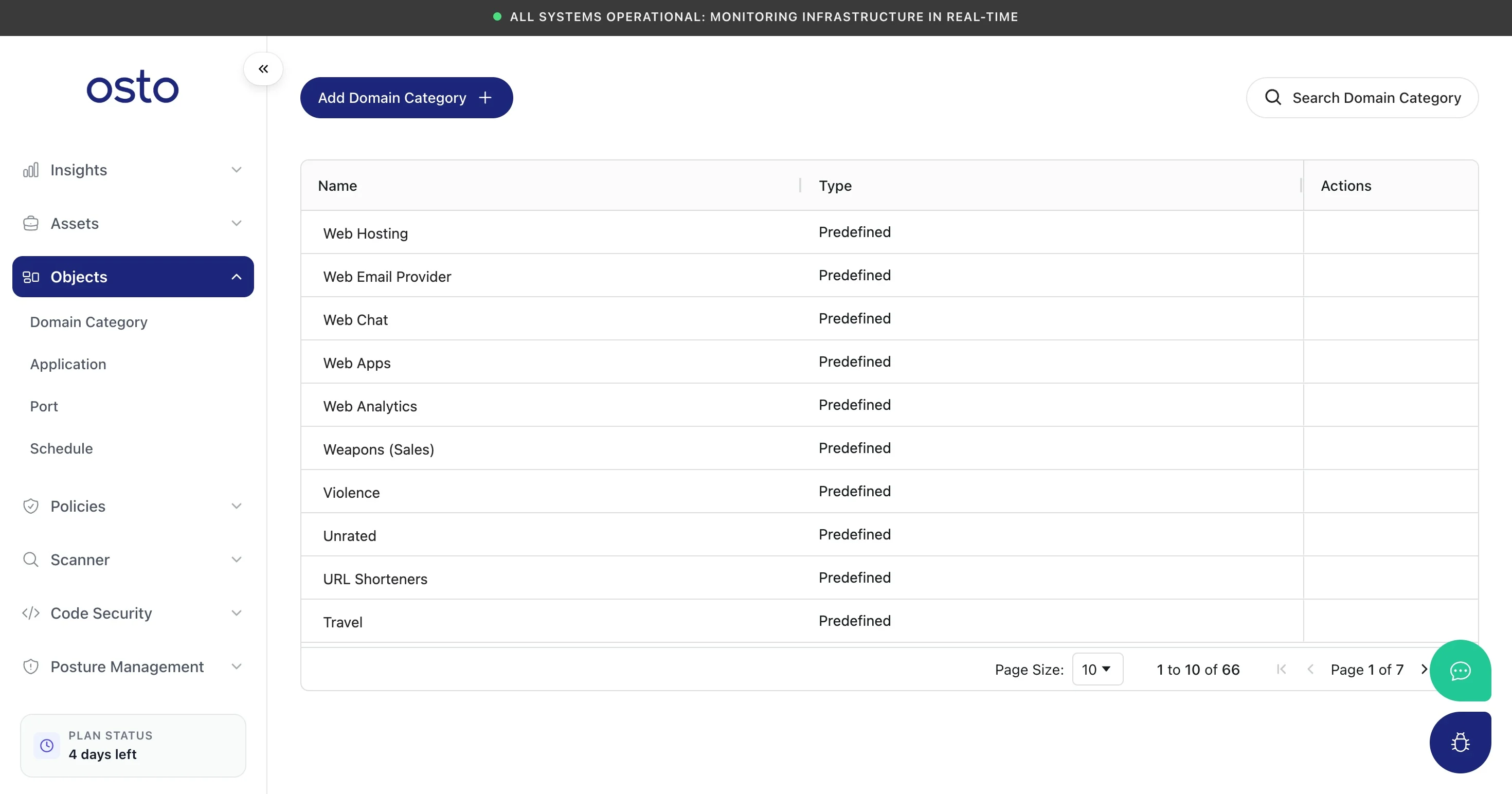
Task: Click the Code Security brackets icon
Action: coord(30,612)
